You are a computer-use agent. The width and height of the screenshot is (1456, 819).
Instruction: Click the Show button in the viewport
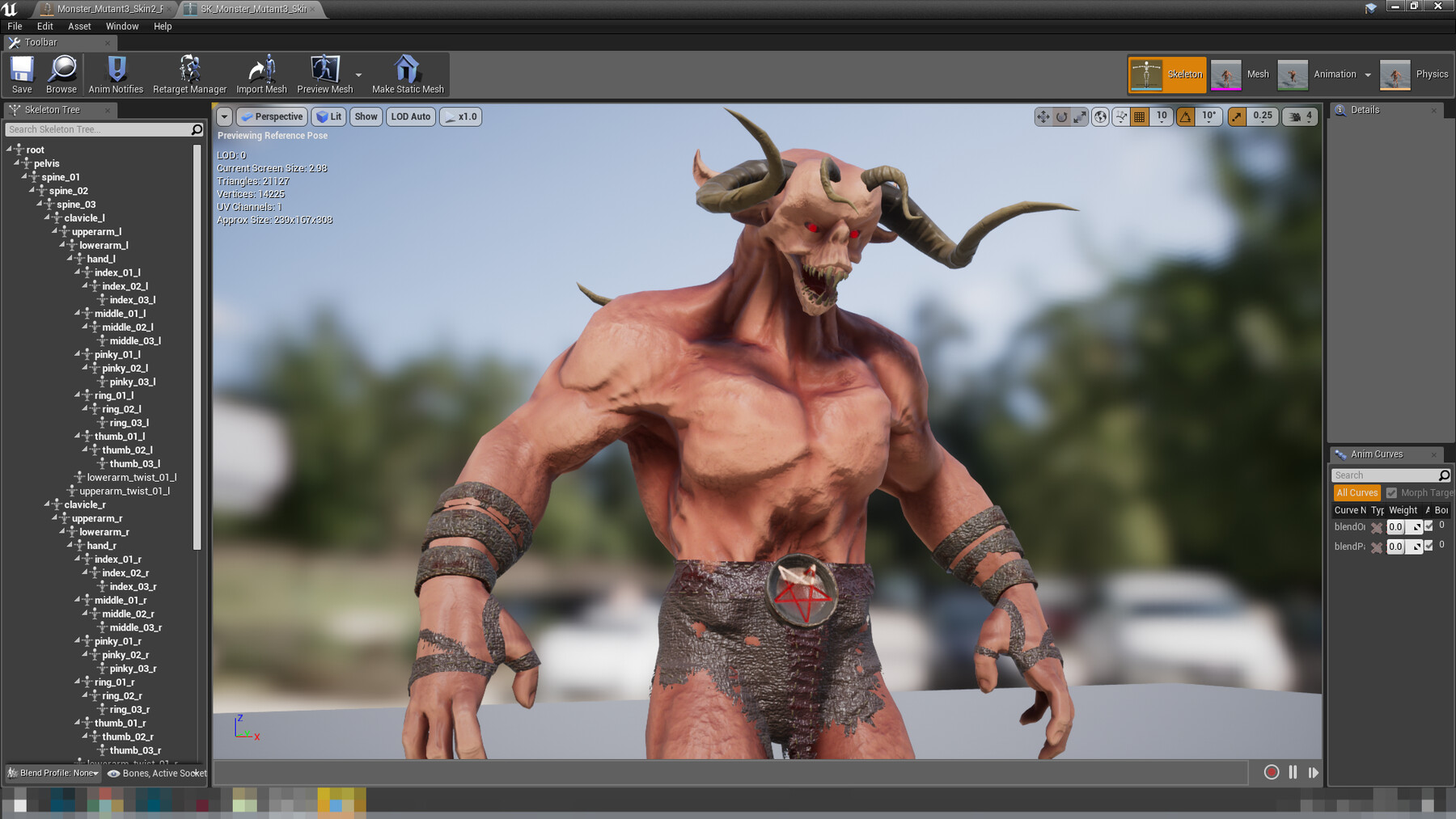point(366,116)
